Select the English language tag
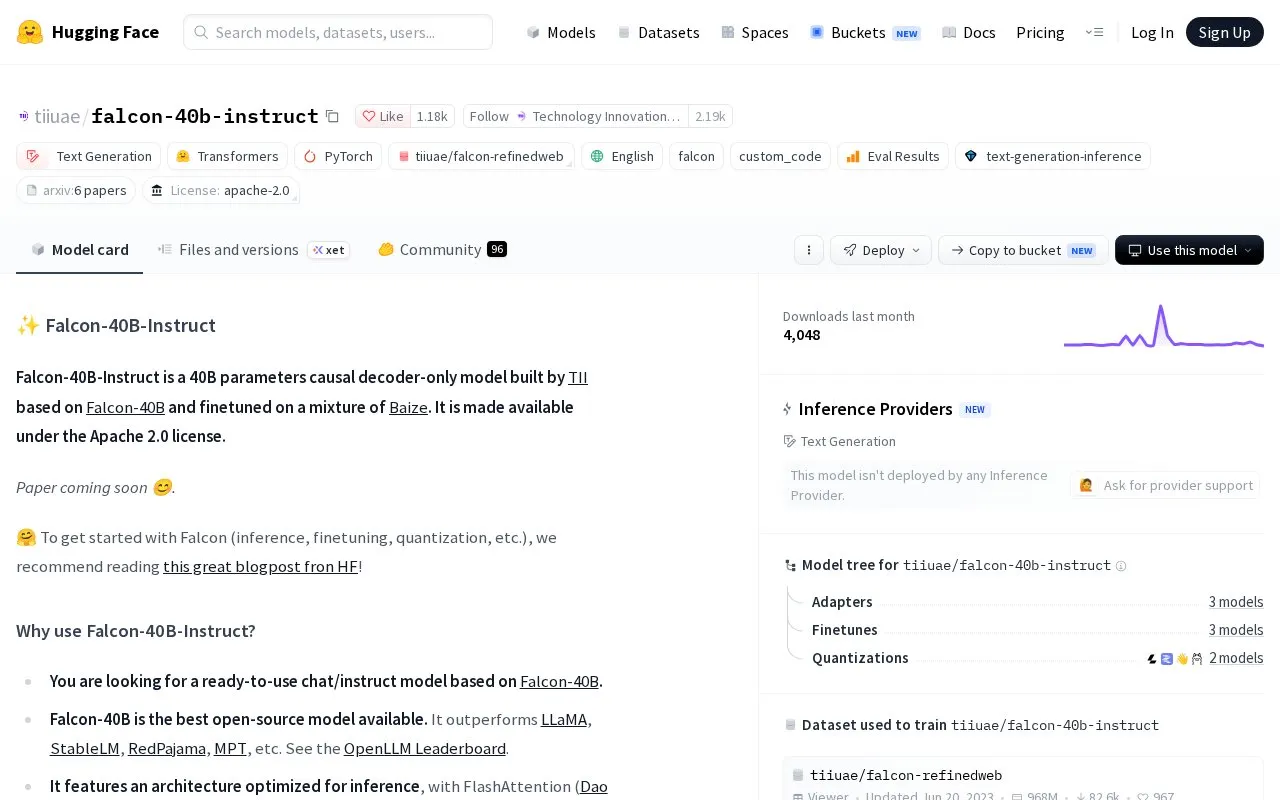This screenshot has height=800, width=1280. tap(622, 156)
